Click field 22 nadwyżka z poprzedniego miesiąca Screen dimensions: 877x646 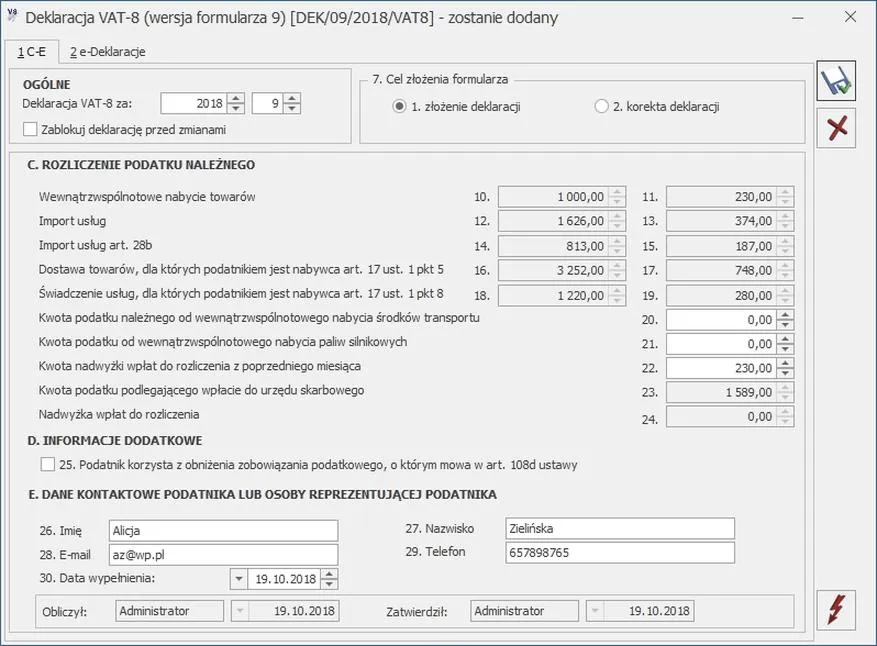click(722, 368)
